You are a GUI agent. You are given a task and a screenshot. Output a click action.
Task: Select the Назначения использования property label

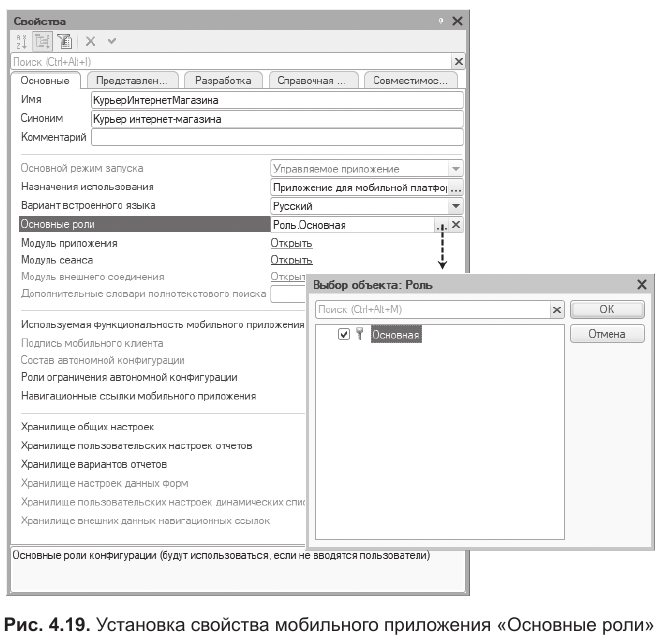[x=87, y=187]
